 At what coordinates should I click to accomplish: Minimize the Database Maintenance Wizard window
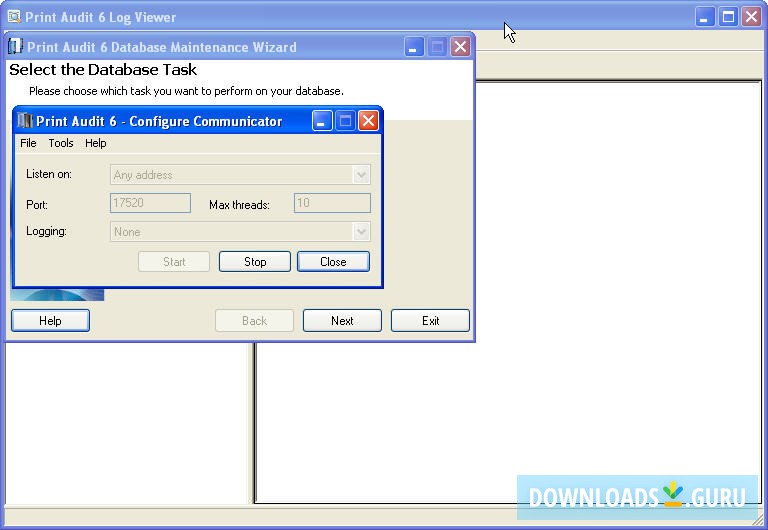(x=414, y=47)
